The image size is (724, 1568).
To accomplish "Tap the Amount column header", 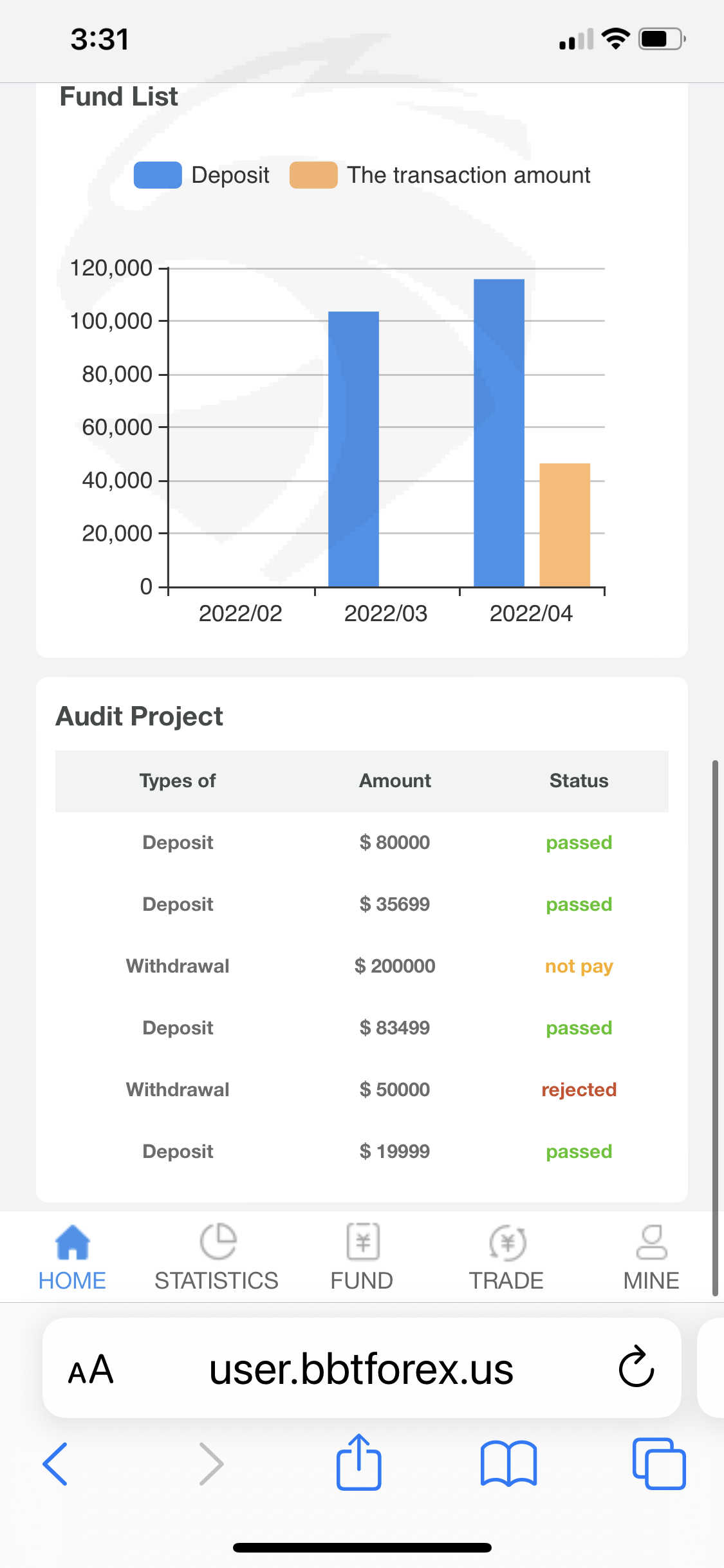I will tap(394, 781).
